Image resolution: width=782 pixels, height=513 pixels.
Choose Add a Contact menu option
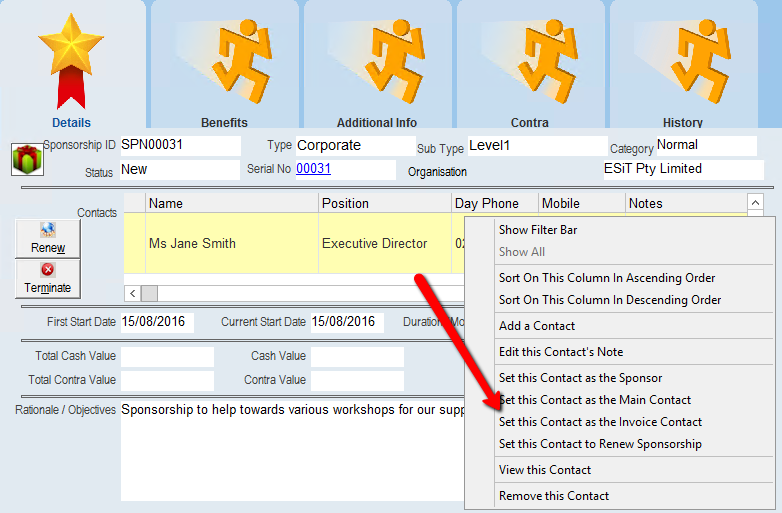coord(537,326)
